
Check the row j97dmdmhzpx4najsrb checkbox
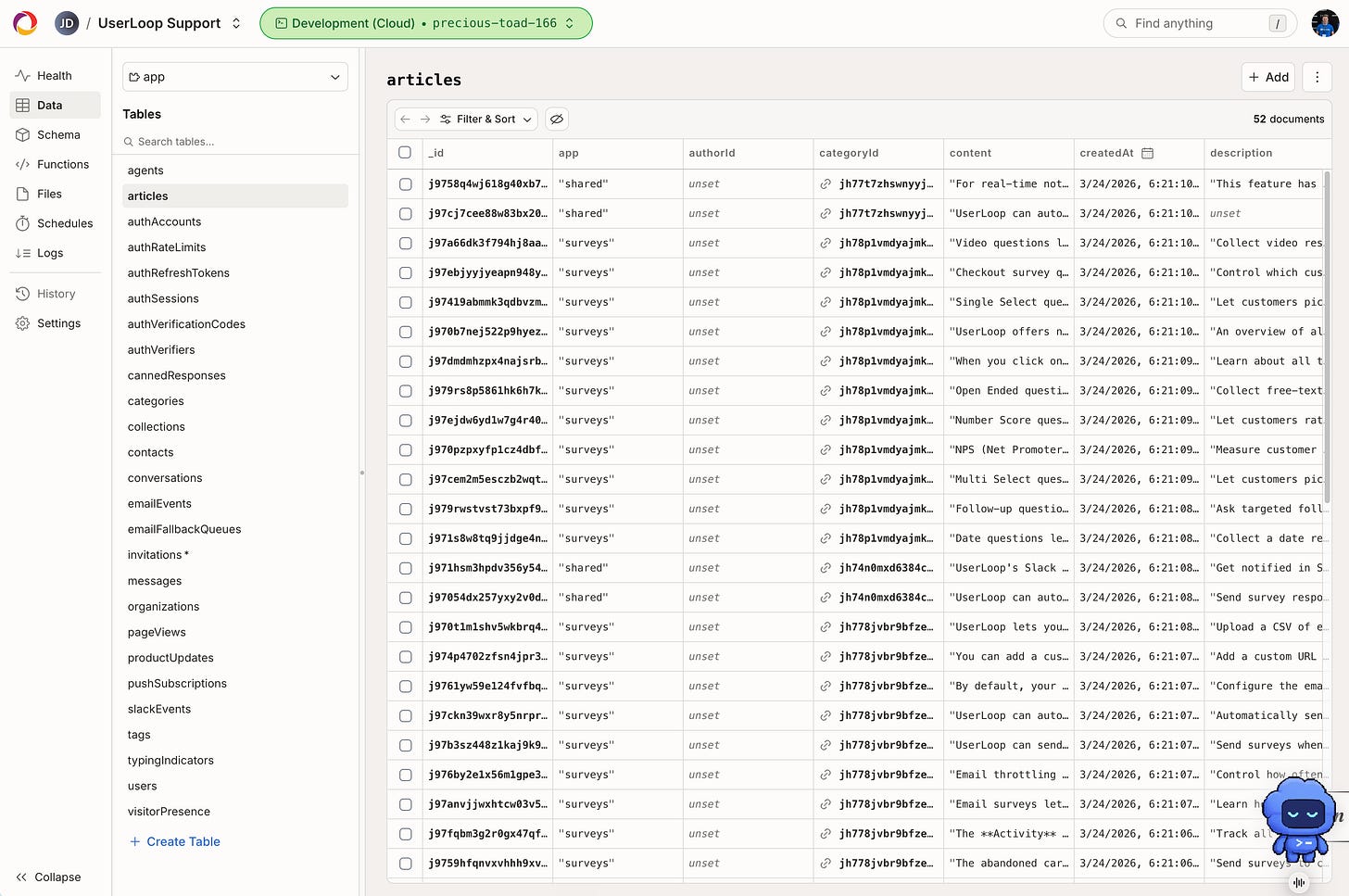pos(405,361)
